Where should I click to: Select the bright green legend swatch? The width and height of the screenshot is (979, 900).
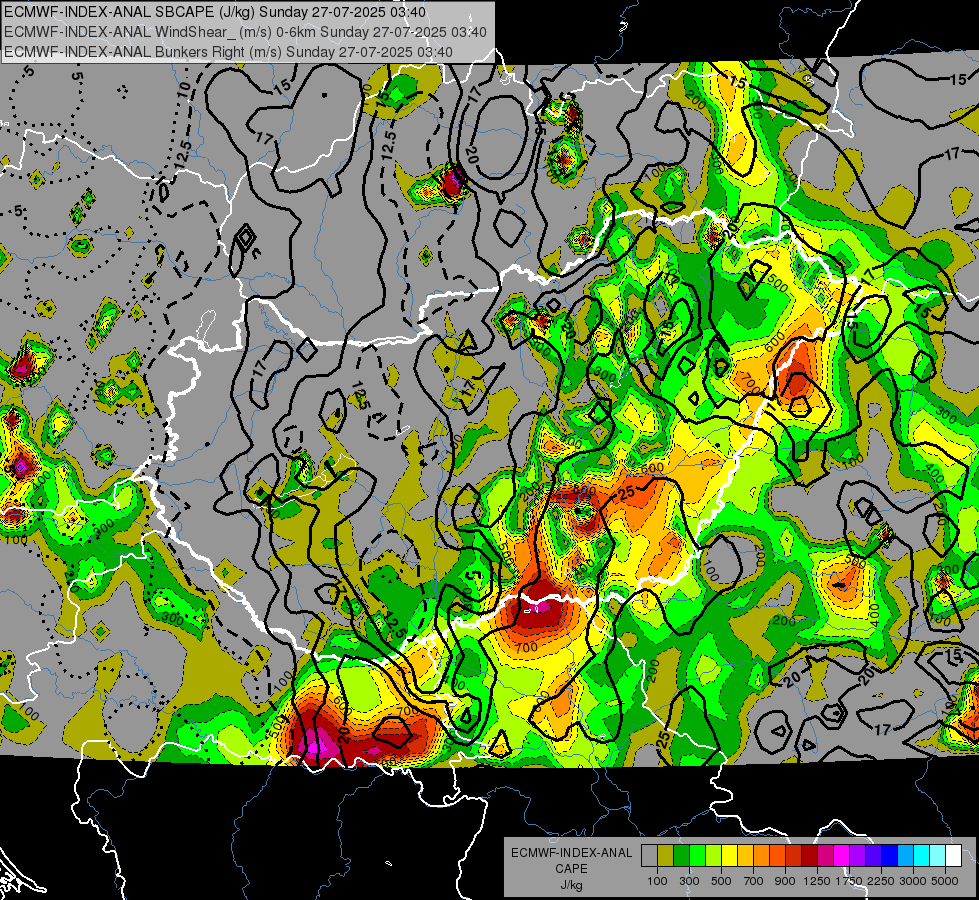[697, 856]
